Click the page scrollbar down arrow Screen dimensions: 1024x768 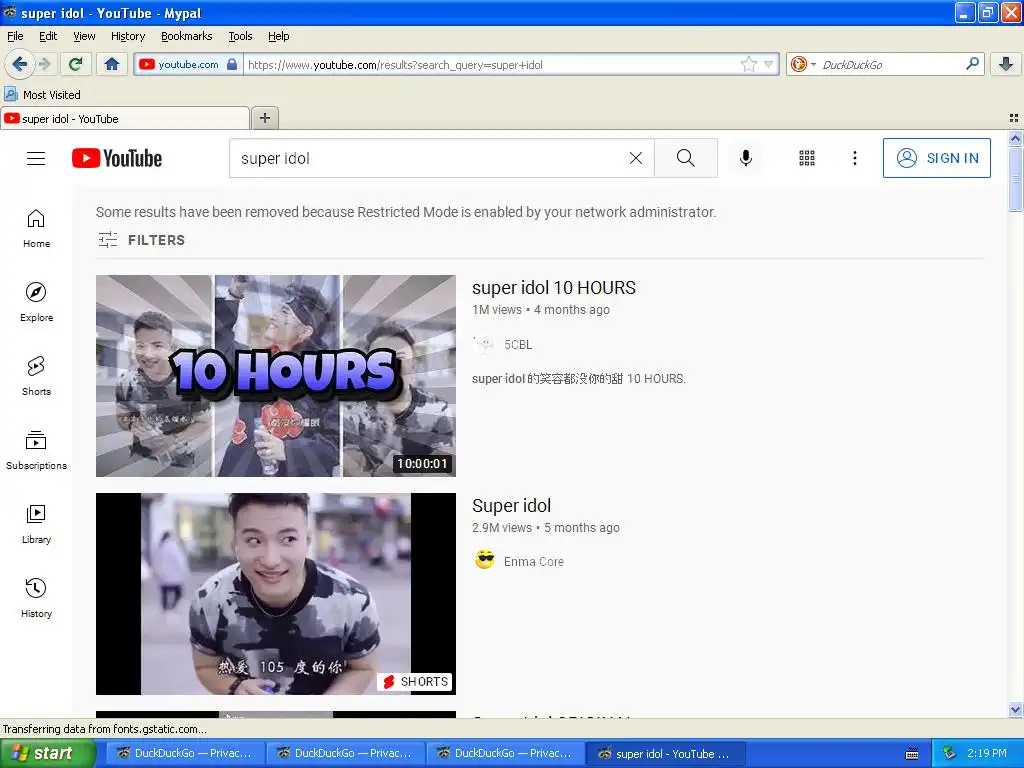(x=1015, y=709)
